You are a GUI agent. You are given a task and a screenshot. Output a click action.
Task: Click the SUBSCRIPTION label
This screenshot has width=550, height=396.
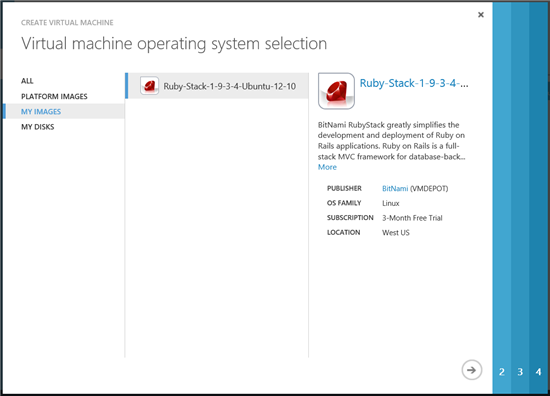pyautogui.click(x=350, y=218)
